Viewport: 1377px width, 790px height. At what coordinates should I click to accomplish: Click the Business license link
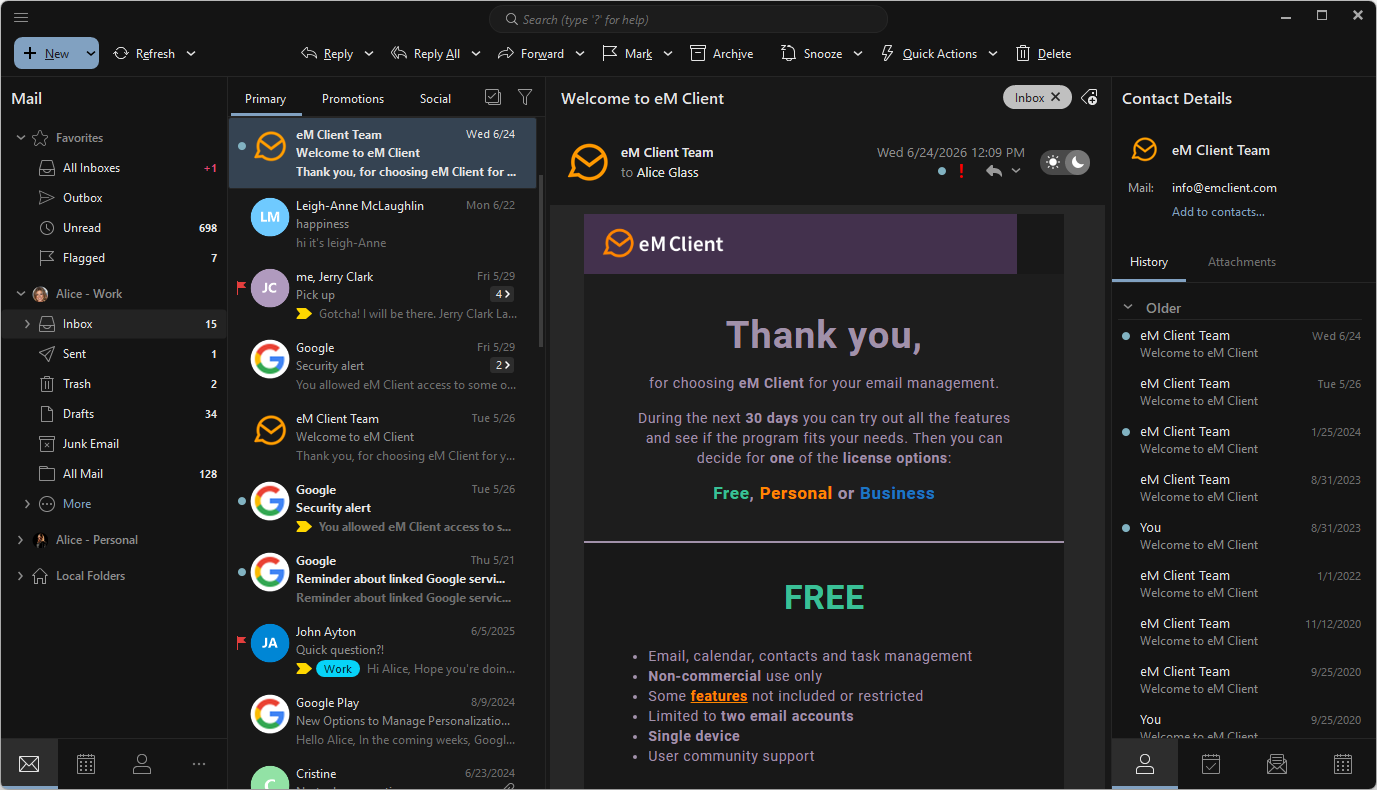pyautogui.click(x=897, y=493)
